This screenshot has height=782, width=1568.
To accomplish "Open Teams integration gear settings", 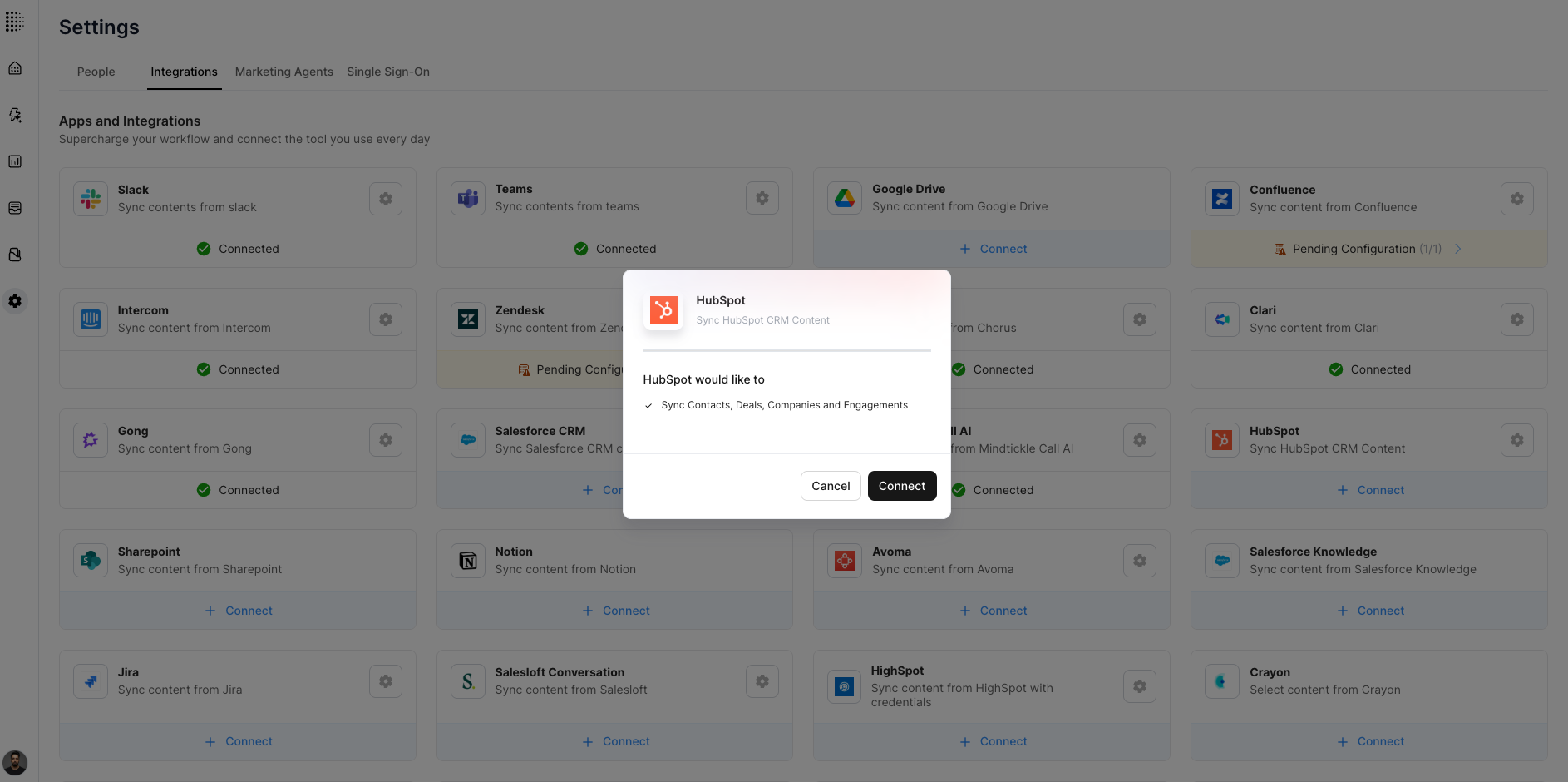I will click(762, 198).
